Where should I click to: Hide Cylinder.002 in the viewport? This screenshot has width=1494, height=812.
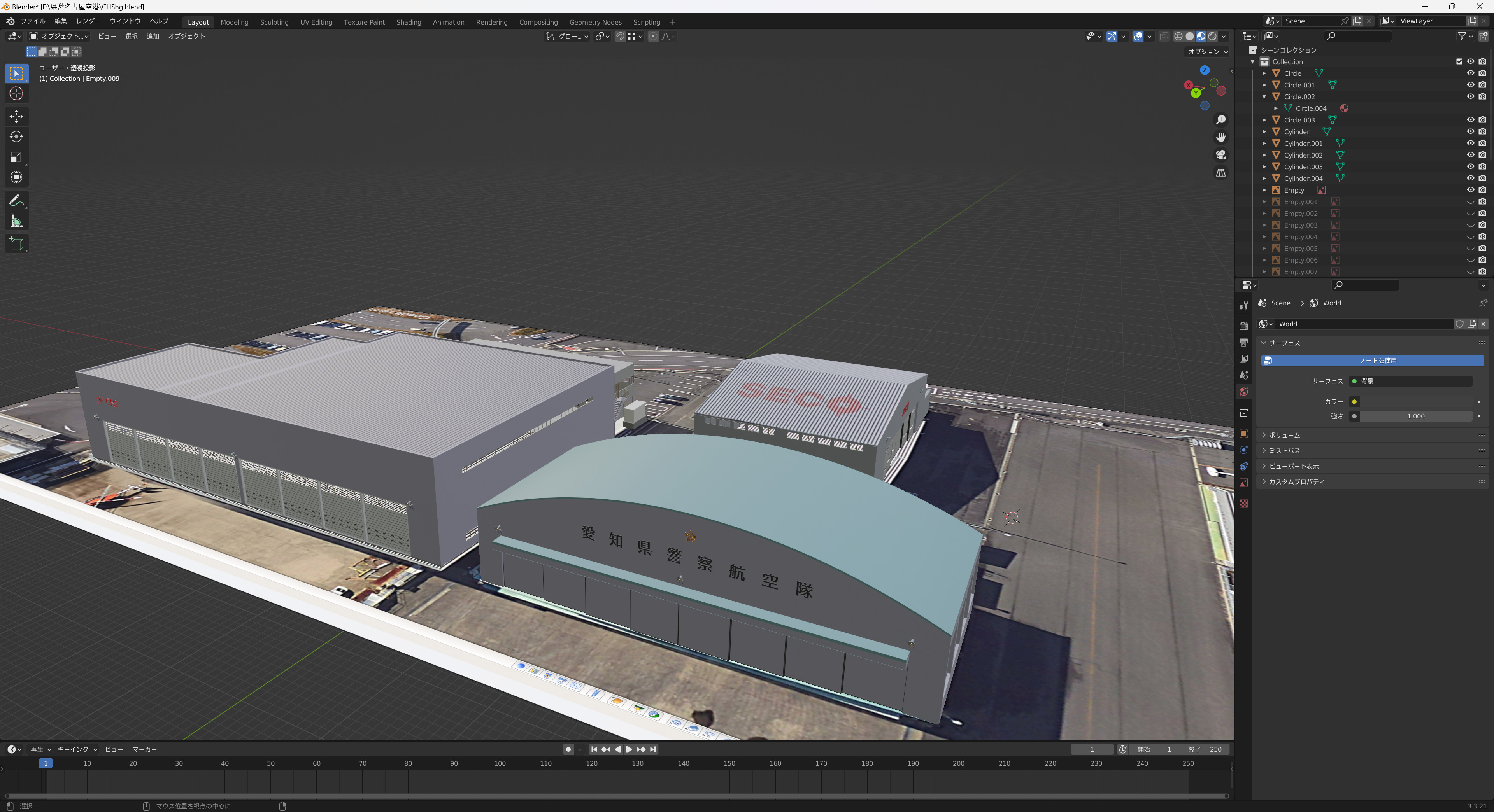[x=1470, y=155]
